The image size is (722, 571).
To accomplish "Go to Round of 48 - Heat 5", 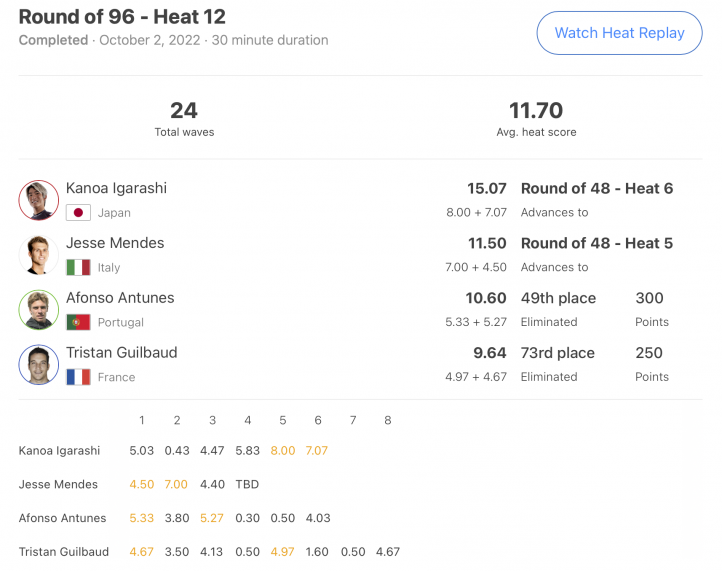I will point(597,243).
